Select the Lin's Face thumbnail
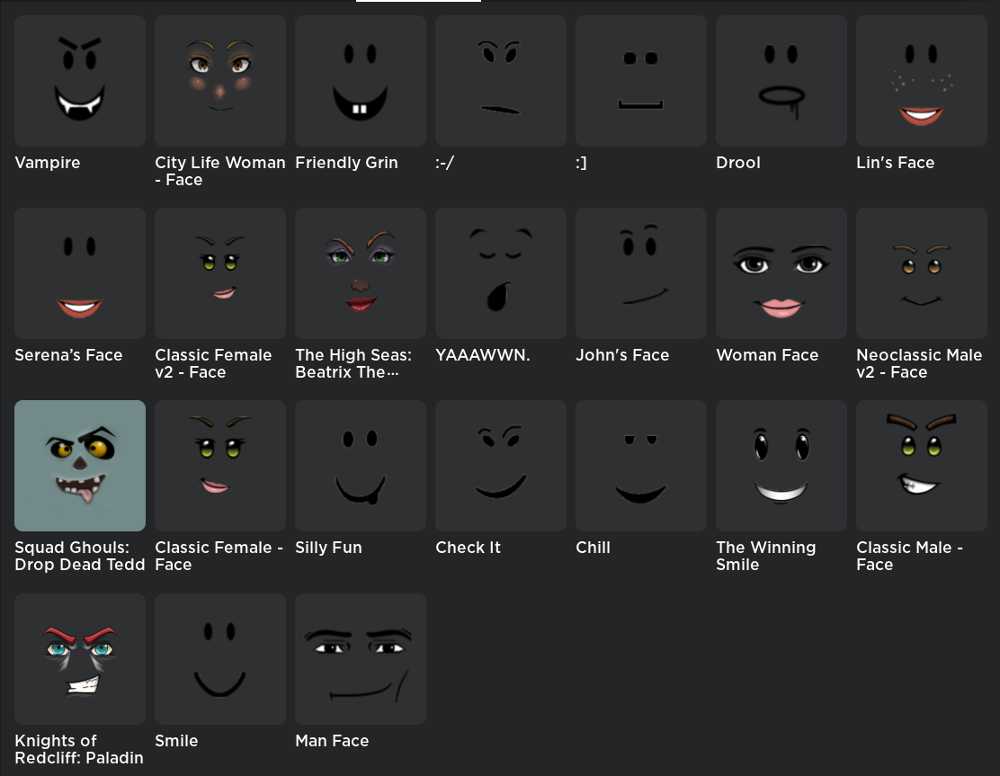This screenshot has height=776, width=1000. pos(922,81)
